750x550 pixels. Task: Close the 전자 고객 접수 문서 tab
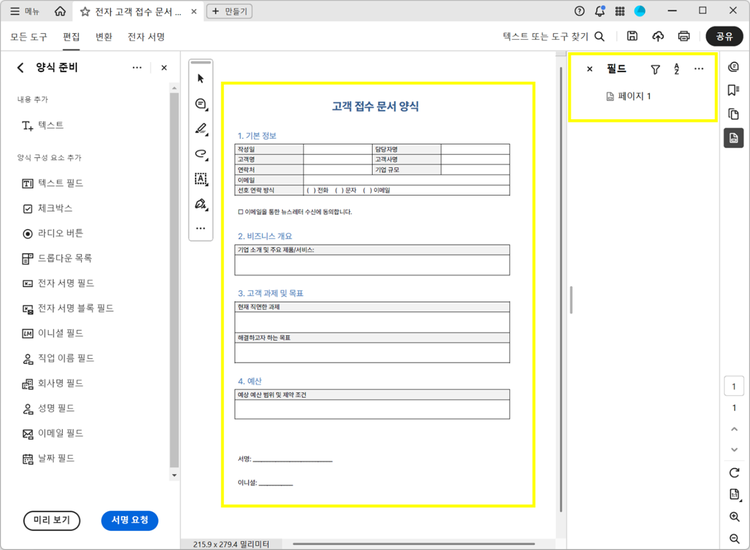pyautogui.click(x=194, y=11)
